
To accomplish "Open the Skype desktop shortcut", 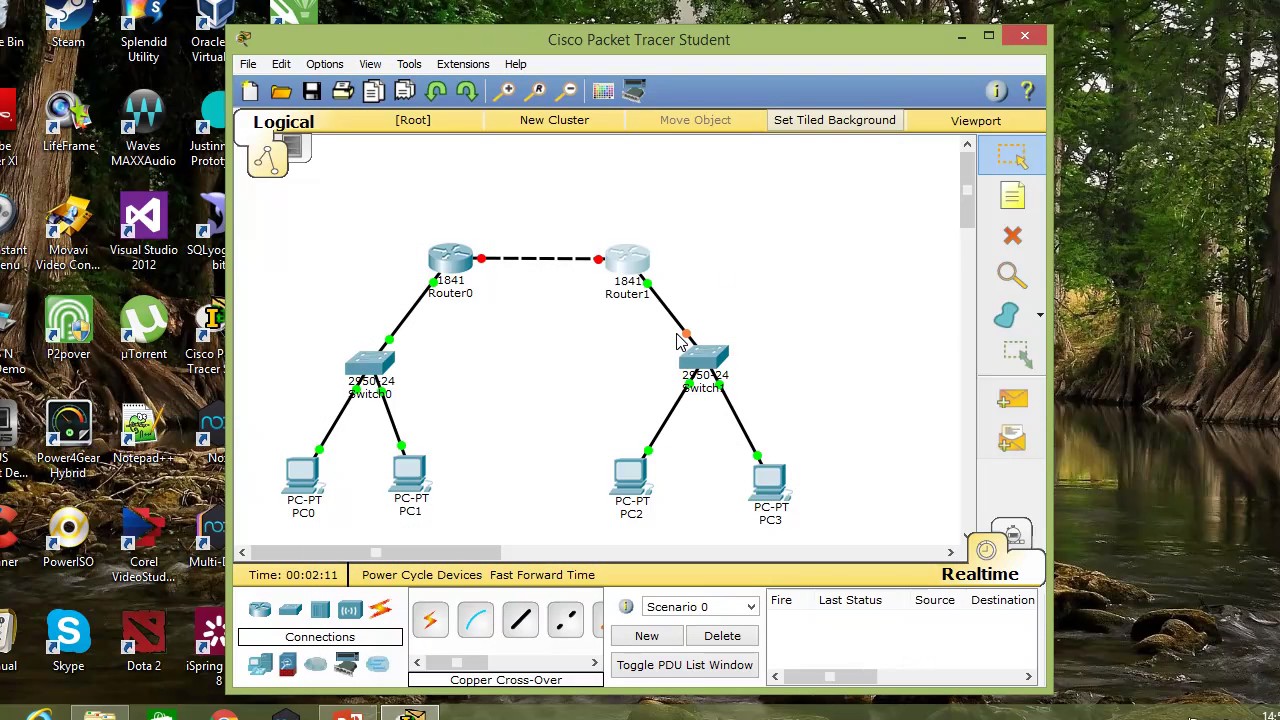I will [x=68, y=642].
